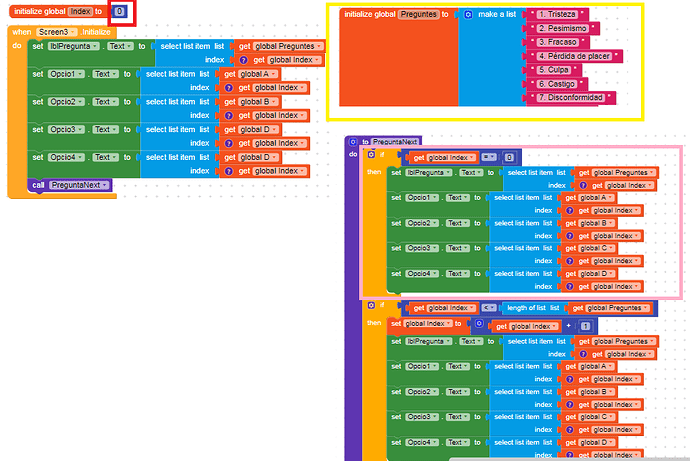Click gear icon on the first if block
The image size is (690, 461).
(369, 156)
